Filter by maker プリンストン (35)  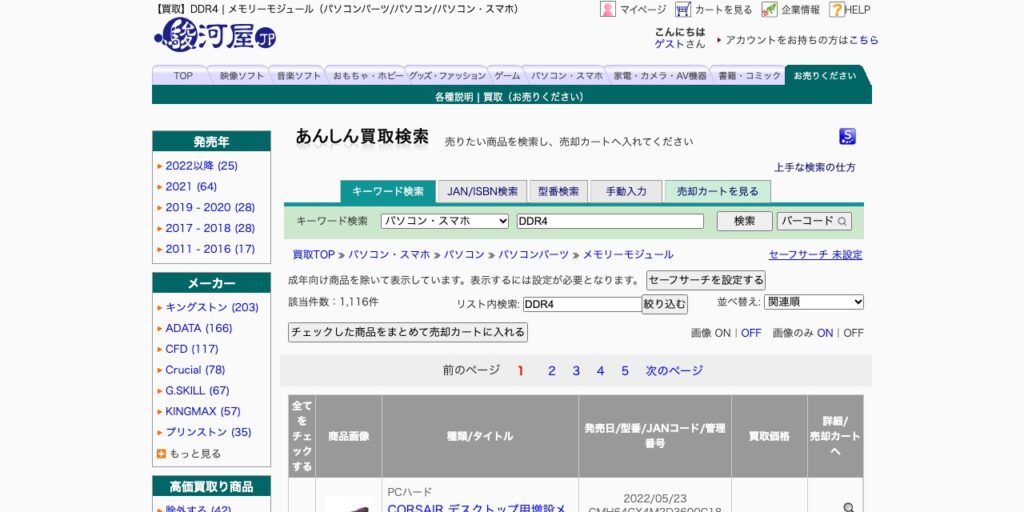click(208, 433)
